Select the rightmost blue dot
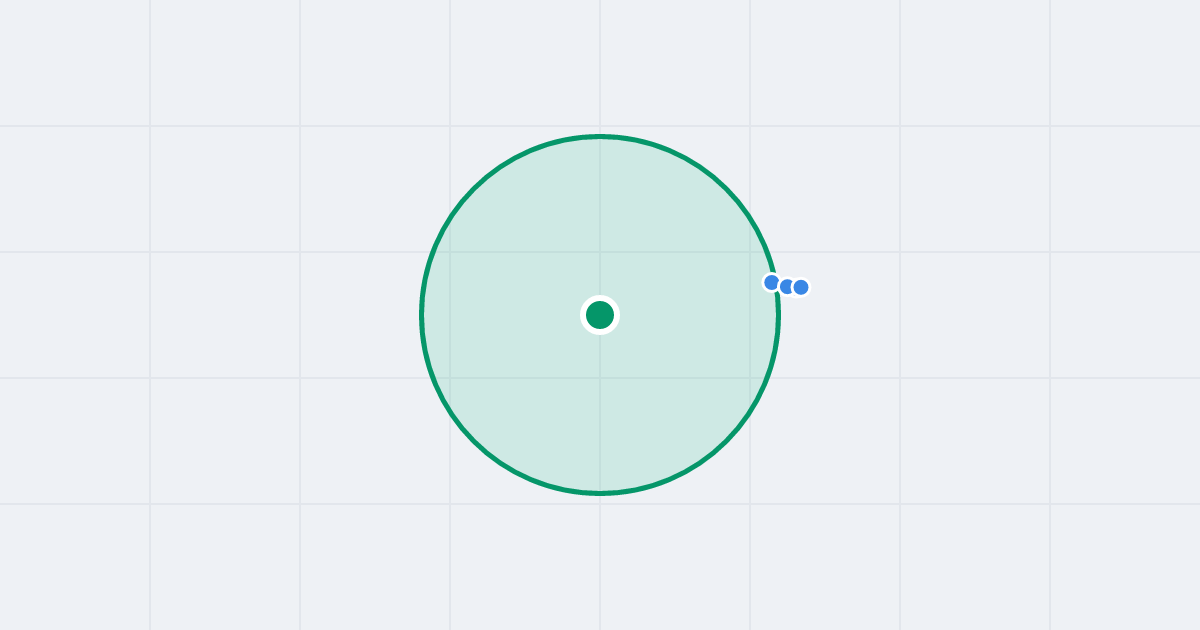The width and height of the screenshot is (1200, 630). [x=801, y=287]
